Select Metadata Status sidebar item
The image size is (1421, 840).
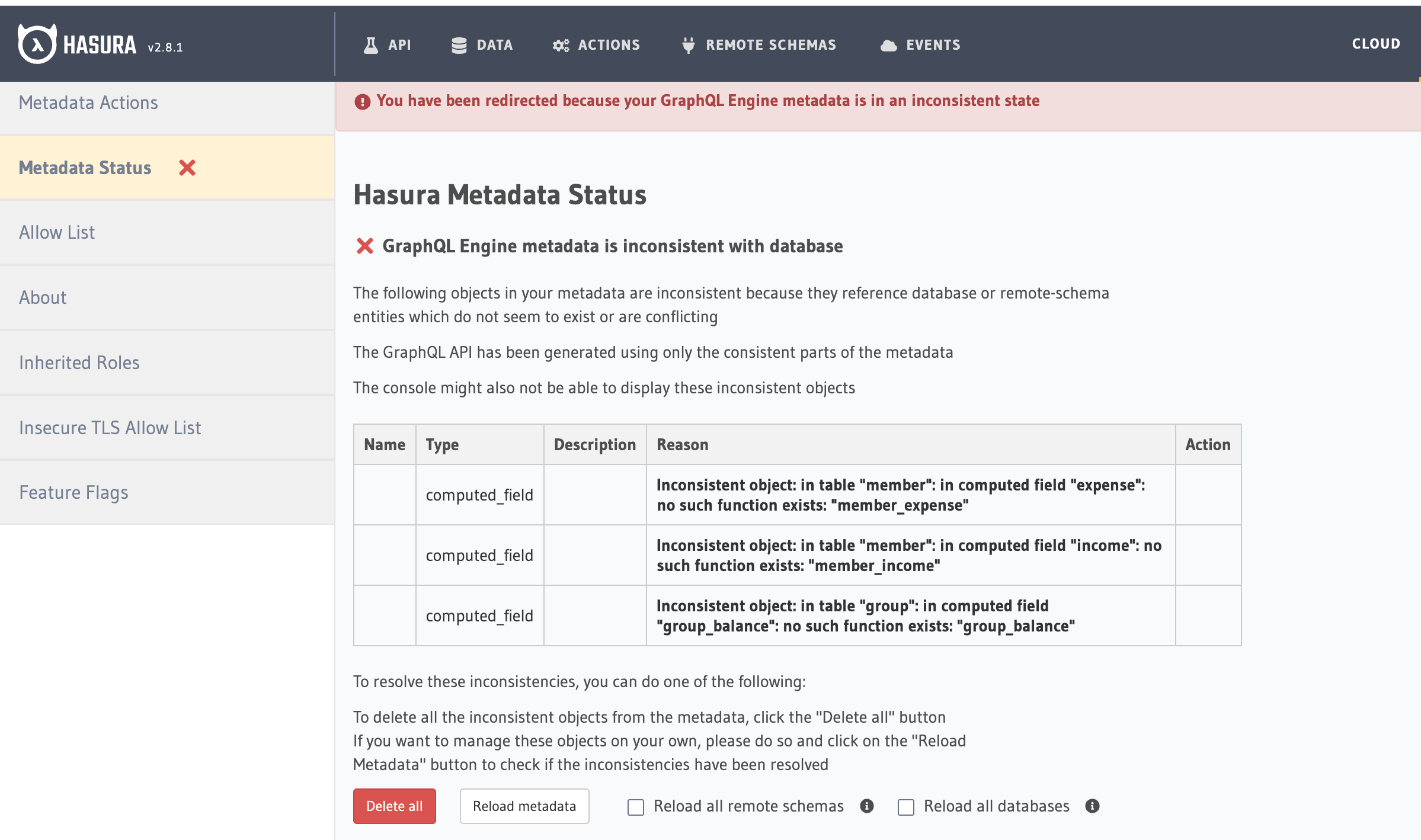pyautogui.click(x=167, y=168)
